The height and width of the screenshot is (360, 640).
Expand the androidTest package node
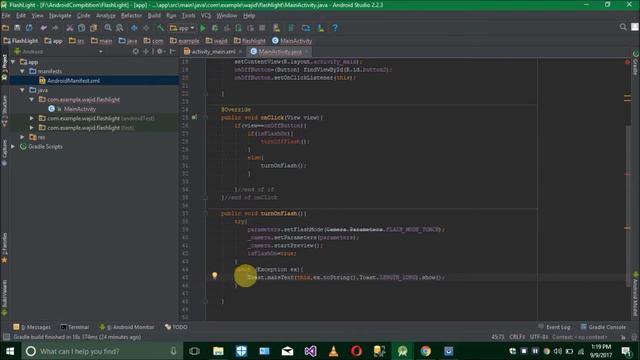(x=32, y=118)
